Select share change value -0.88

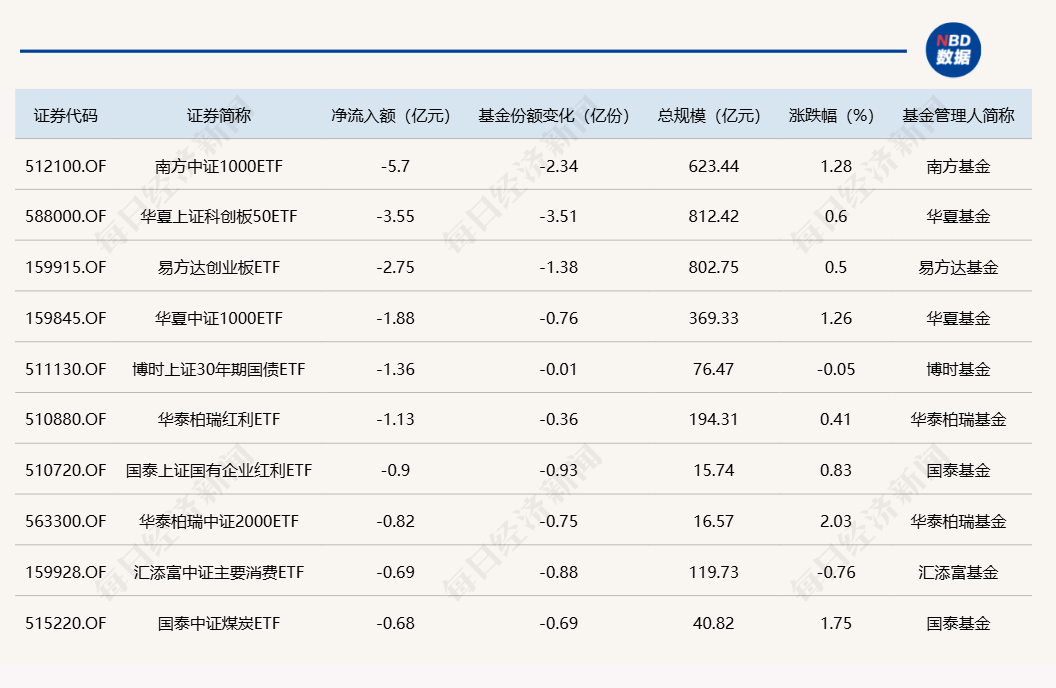[559, 572]
